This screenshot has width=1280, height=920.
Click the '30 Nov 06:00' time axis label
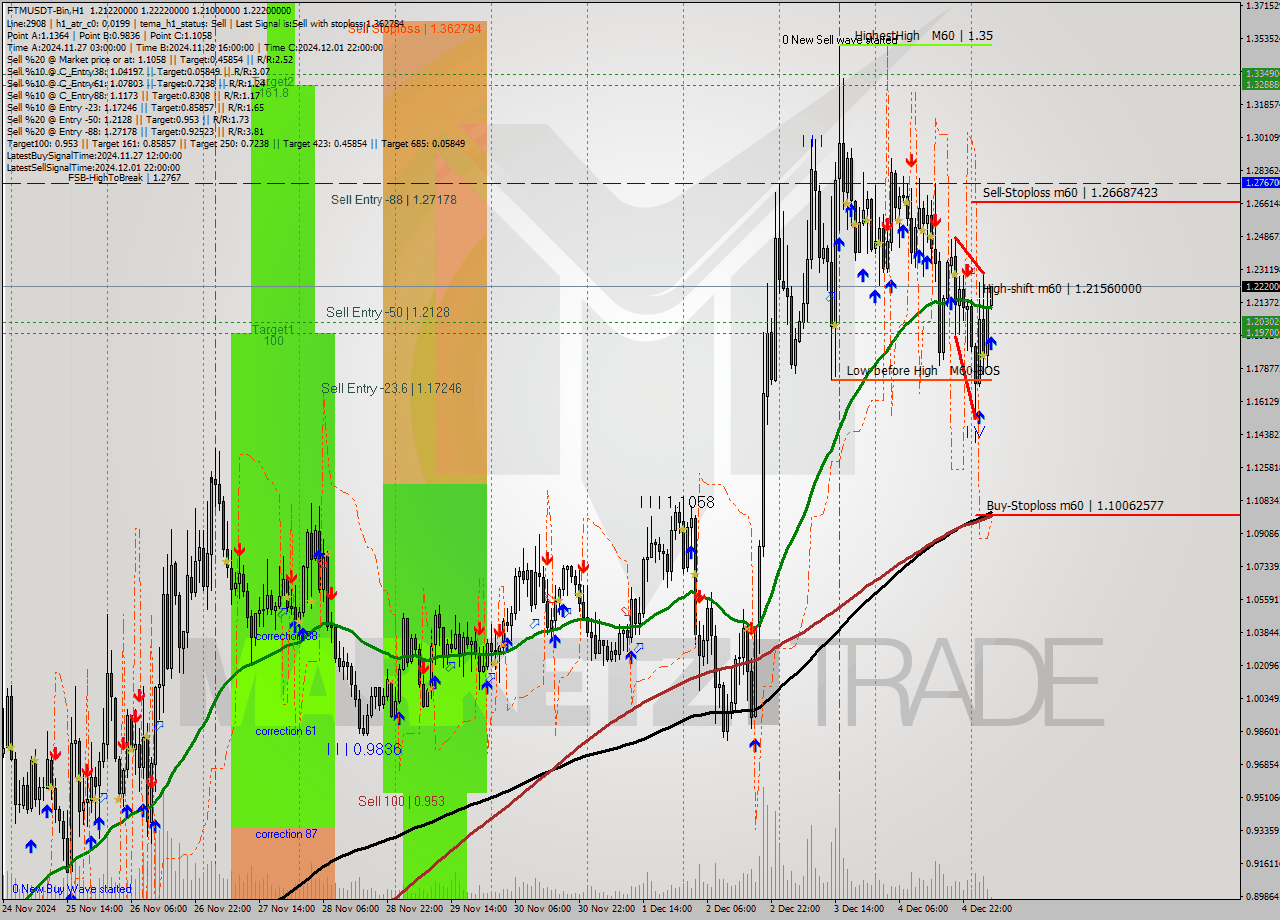(x=543, y=910)
